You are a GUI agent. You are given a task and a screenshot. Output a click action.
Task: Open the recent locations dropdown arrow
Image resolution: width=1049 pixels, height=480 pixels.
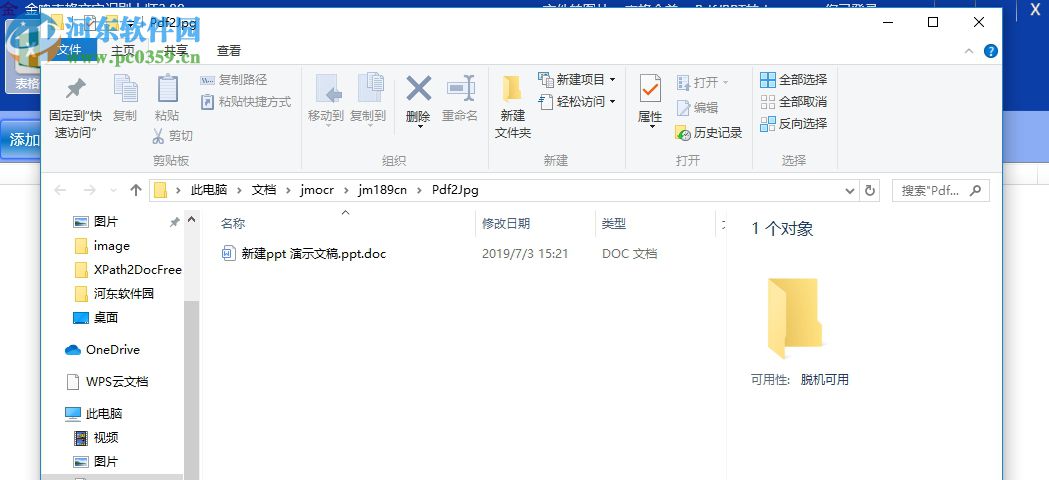[x=113, y=191]
